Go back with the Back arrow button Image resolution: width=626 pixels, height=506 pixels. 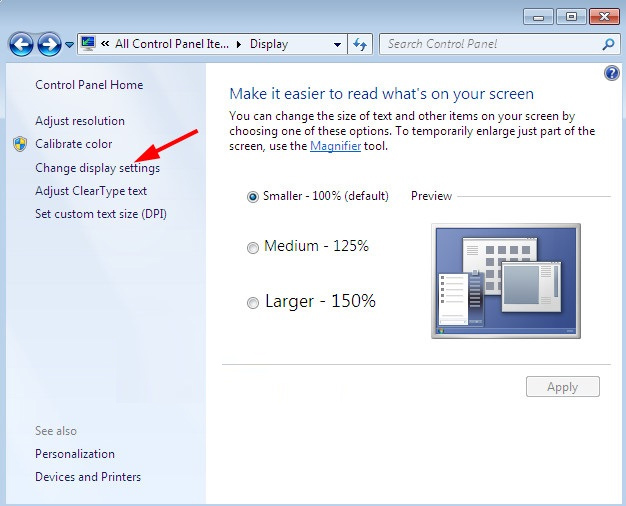(21, 44)
